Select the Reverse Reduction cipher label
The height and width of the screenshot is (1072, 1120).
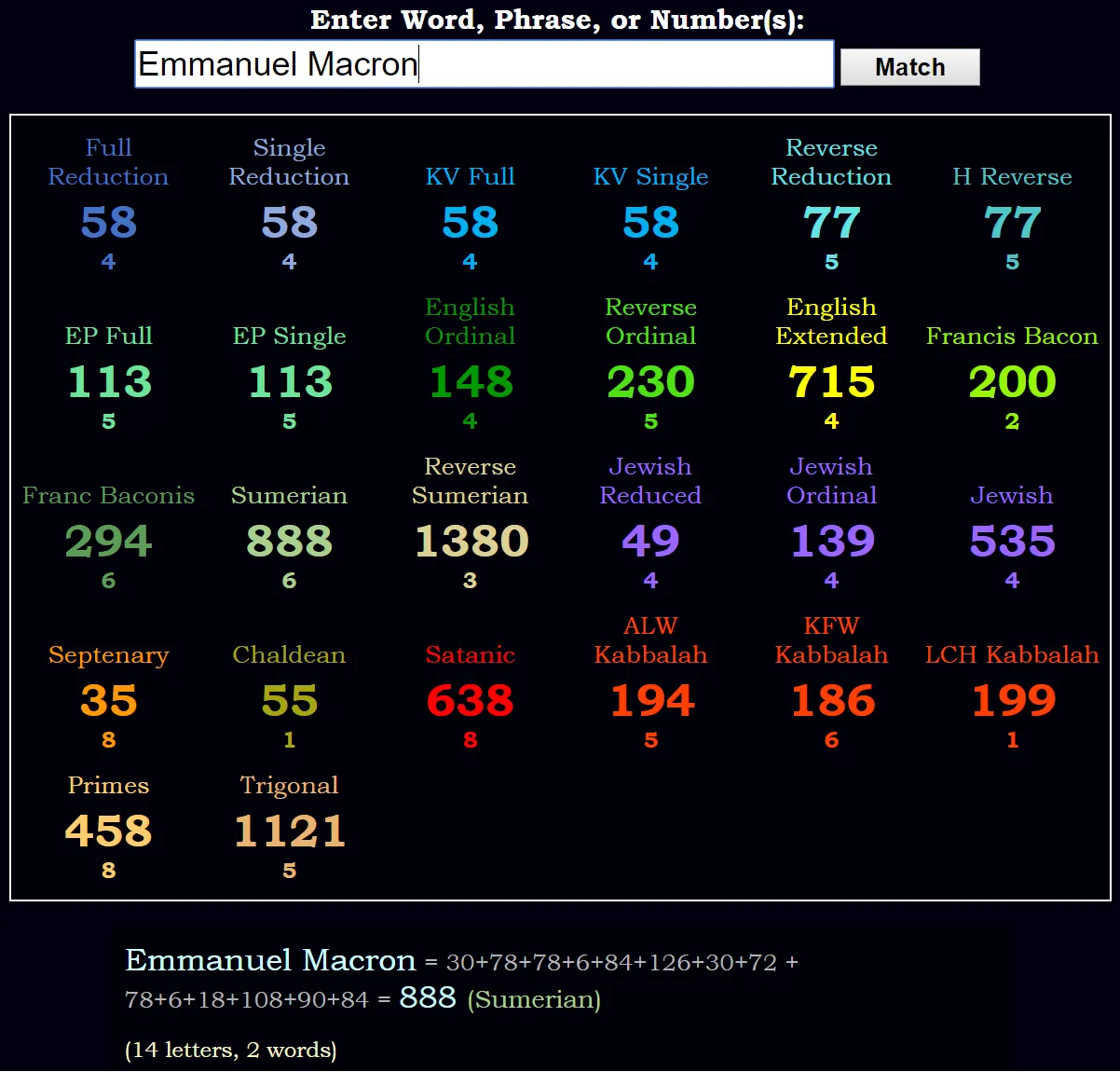pyautogui.click(x=831, y=162)
